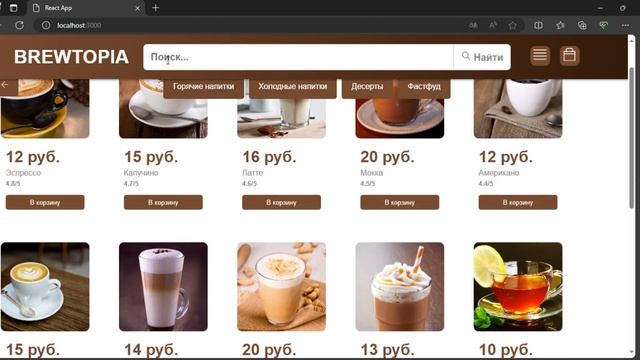Click the 14 руб. price
The height and width of the screenshot is (360, 640).
[x=151, y=350]
